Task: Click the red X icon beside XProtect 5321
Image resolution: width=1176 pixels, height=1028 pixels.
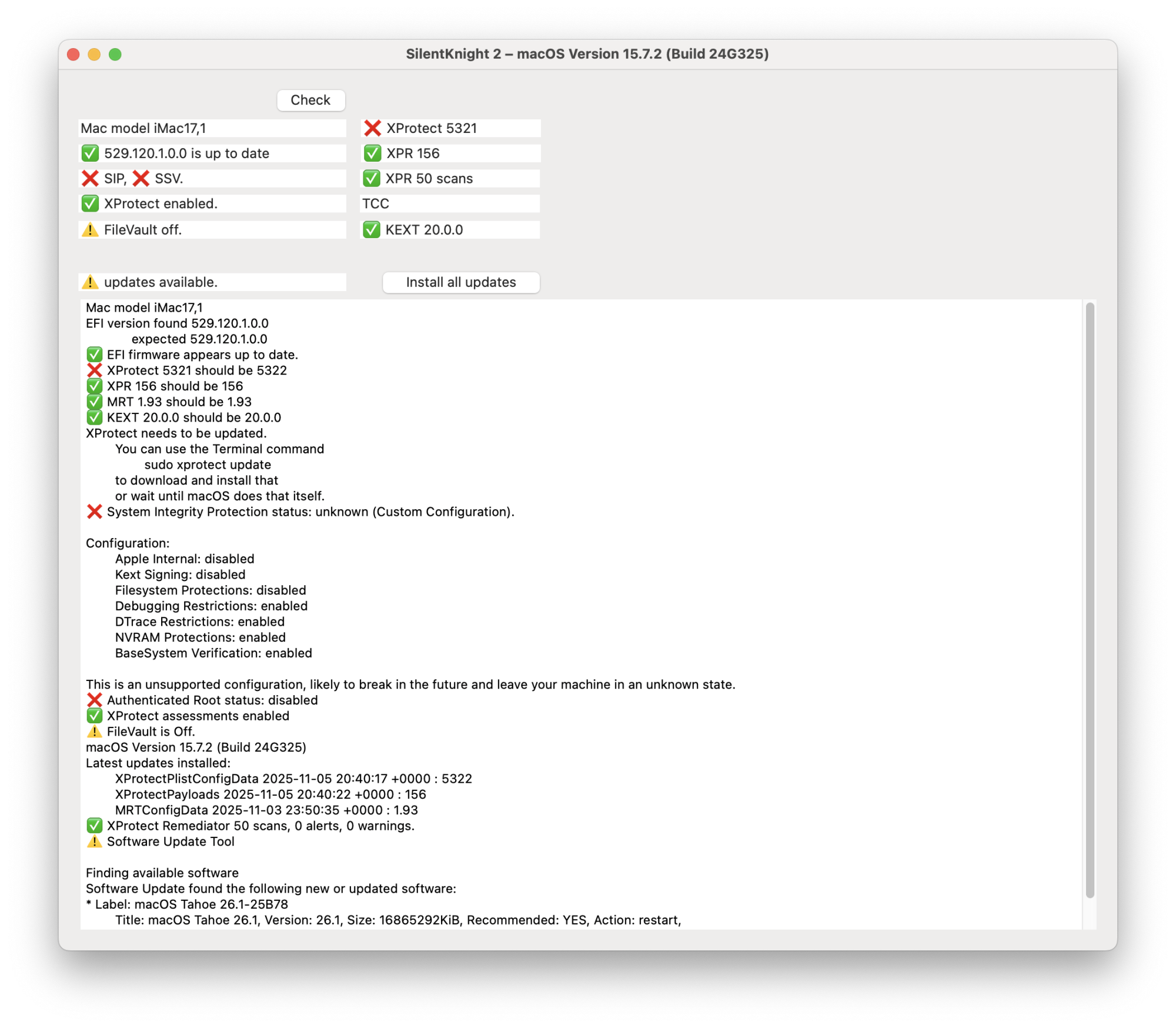Action: (x=373, y=128)
